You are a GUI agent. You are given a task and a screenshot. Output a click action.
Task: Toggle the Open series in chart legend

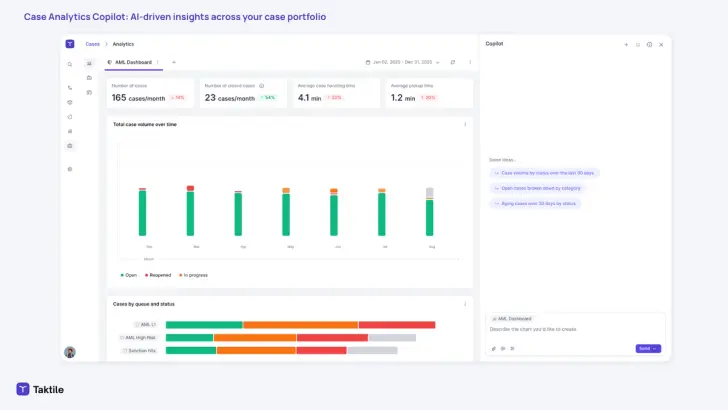pos(129,275)
